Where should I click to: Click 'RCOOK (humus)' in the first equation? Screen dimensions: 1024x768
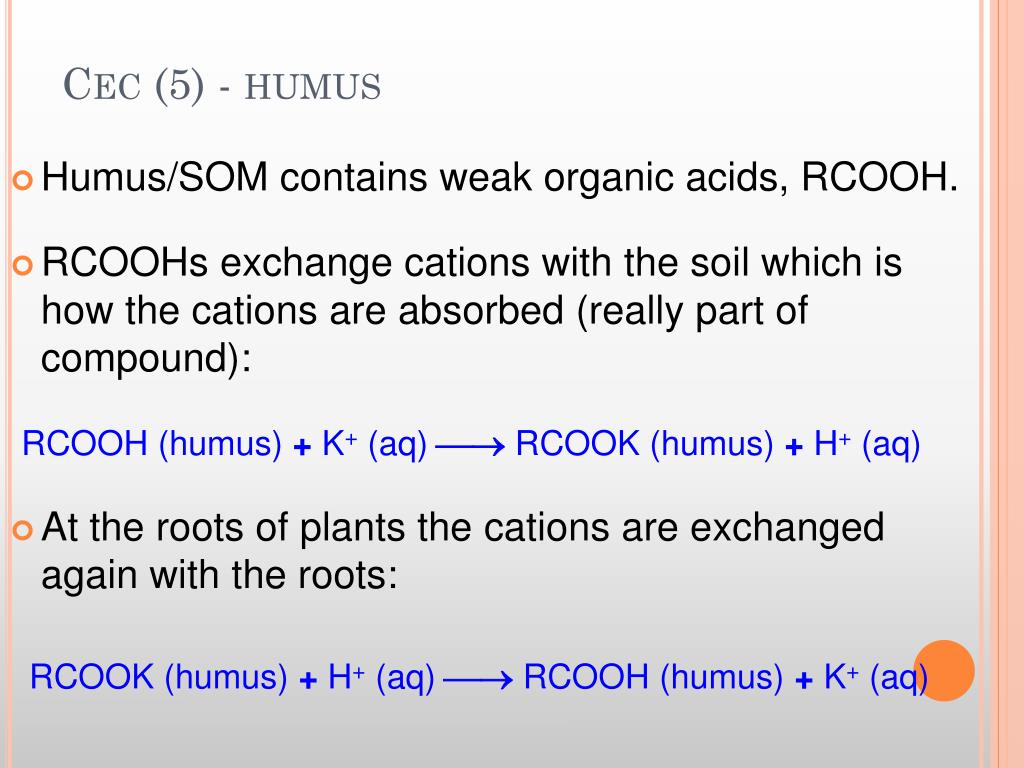point(644,444)
